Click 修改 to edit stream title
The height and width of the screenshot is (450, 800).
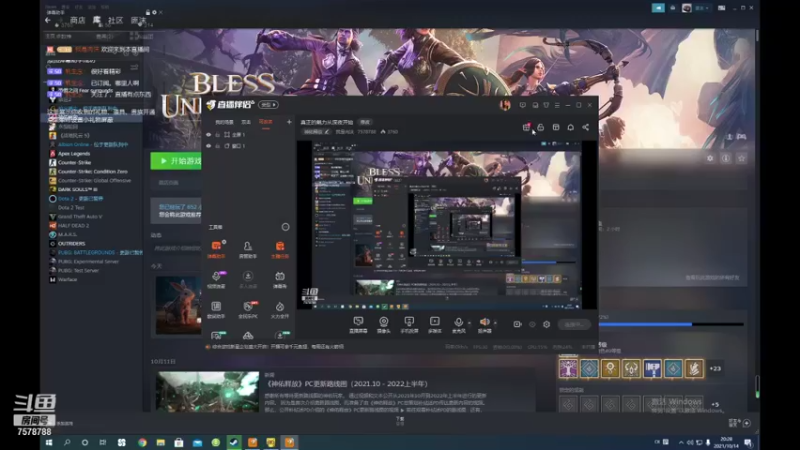[365, 122]
